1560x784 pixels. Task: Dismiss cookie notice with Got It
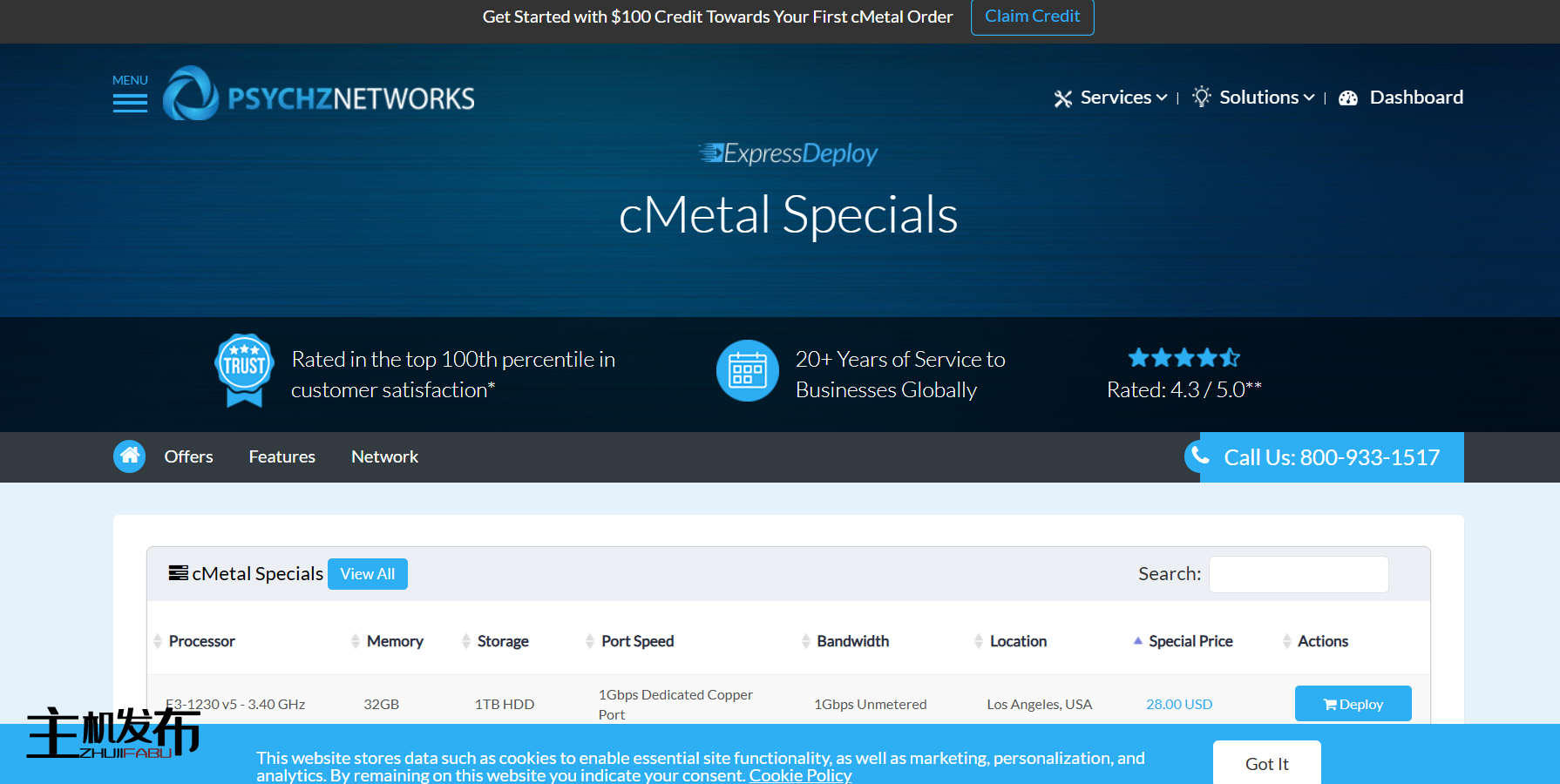(1266, 764)
